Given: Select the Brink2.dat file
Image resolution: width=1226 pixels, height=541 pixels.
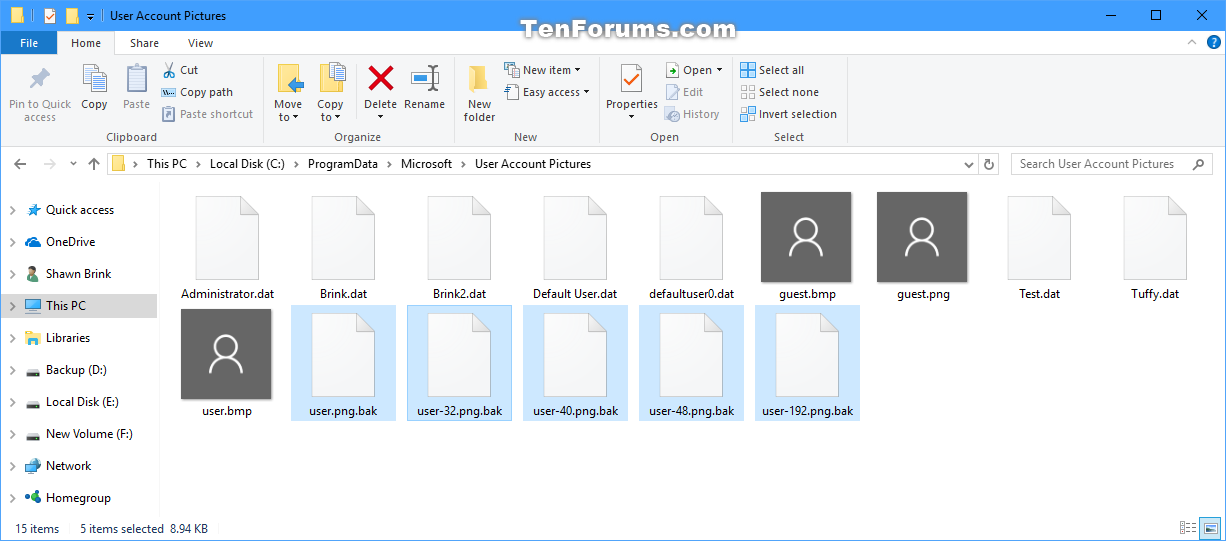Looking at the screenshot, I should tap(459, 247).
